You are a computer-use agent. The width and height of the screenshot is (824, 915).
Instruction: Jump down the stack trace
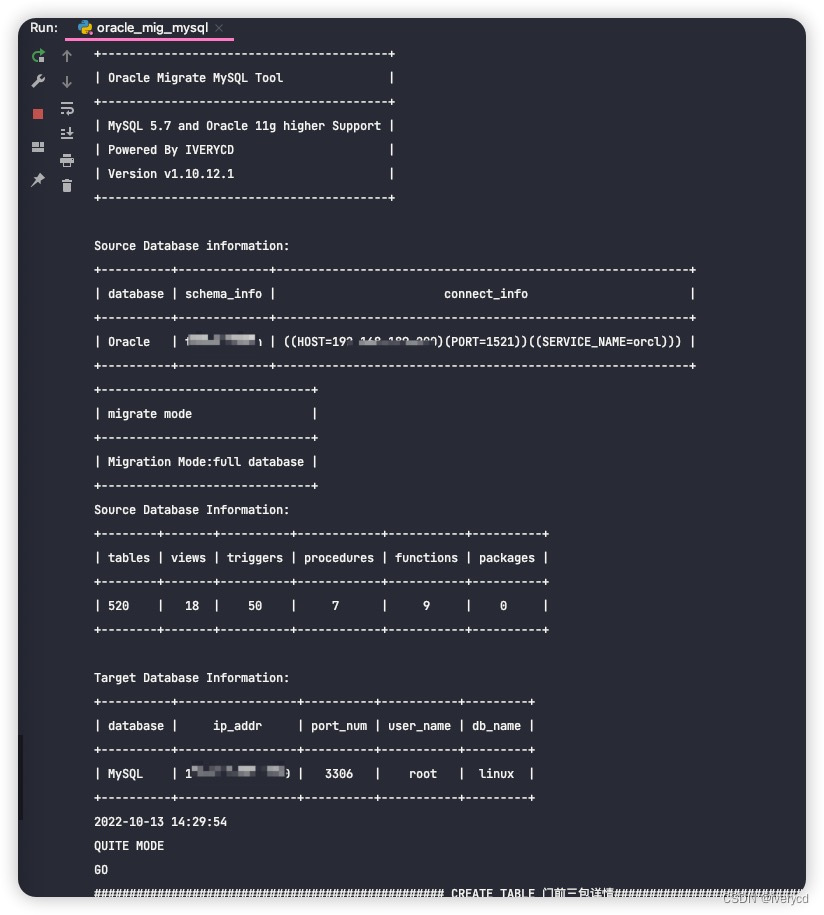(x=67, y=82)
